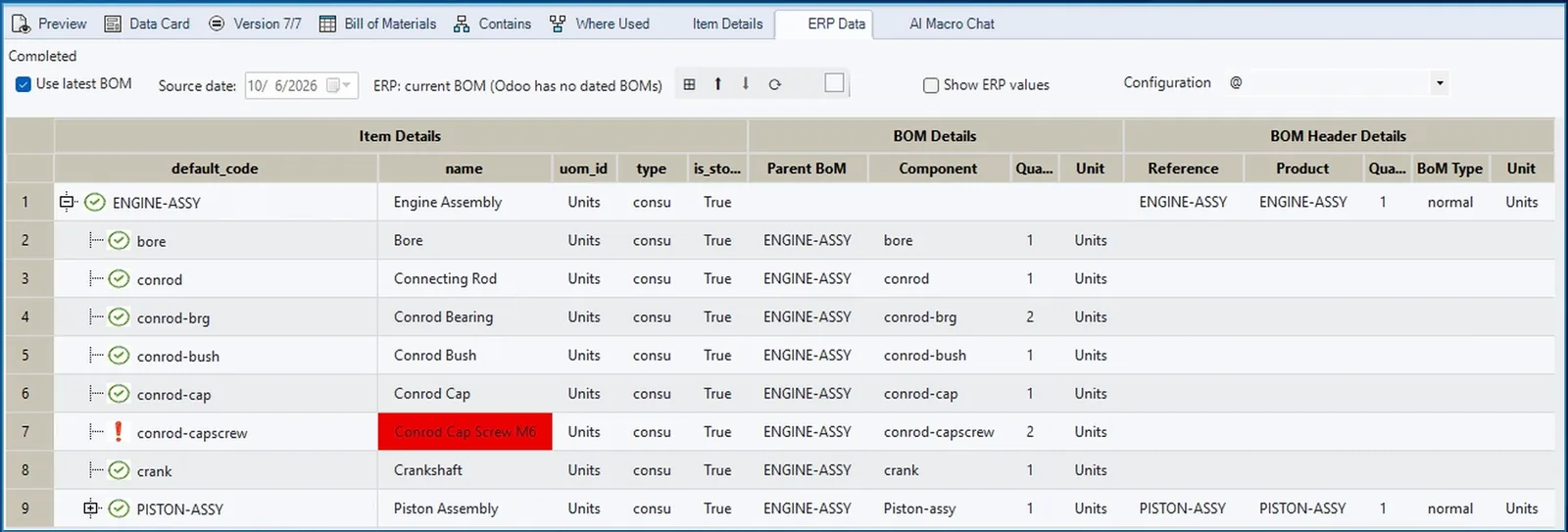
Task: Click the green check icon for crank
Action: point(119,470)
